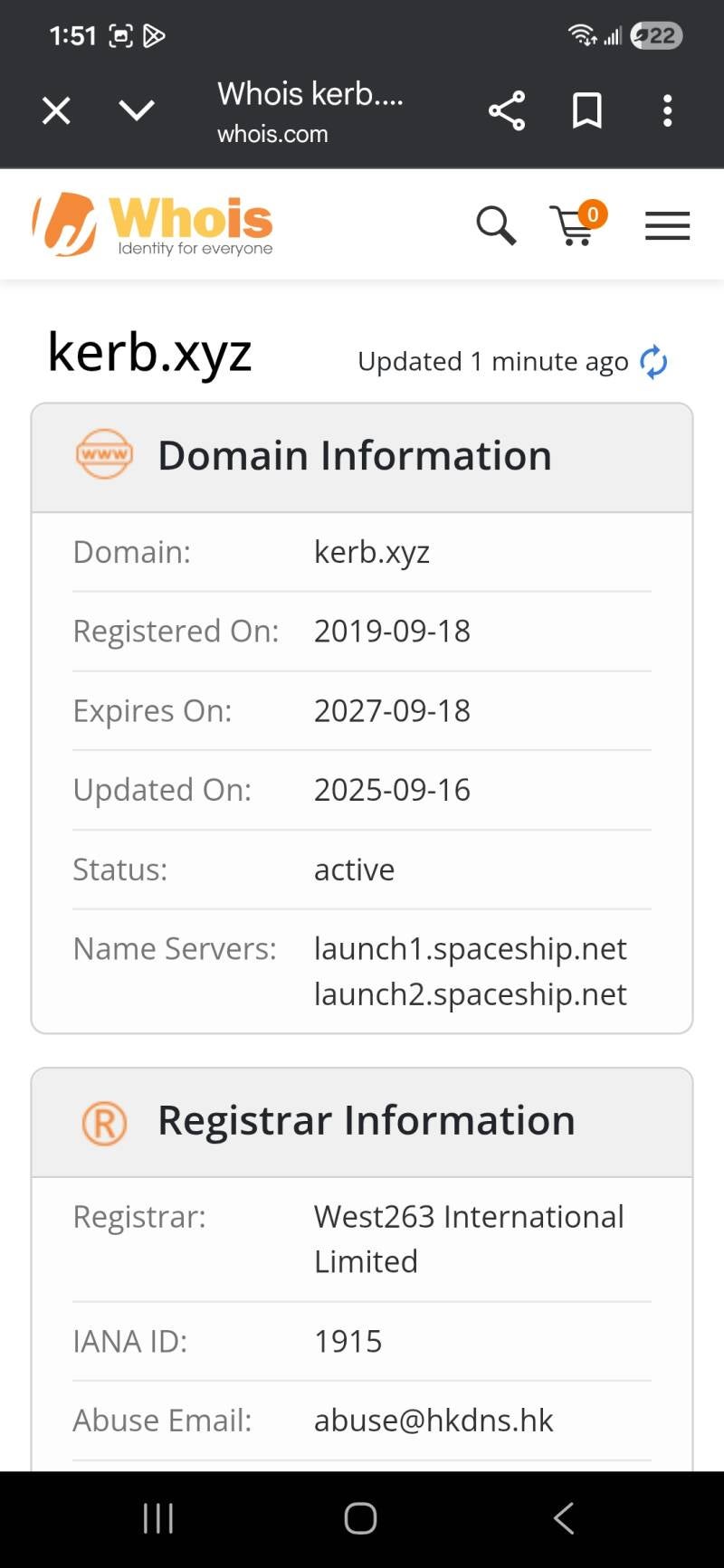Expand the browser dropdown chevron
Screen dimensions: 724x1568
pos(137,110)
